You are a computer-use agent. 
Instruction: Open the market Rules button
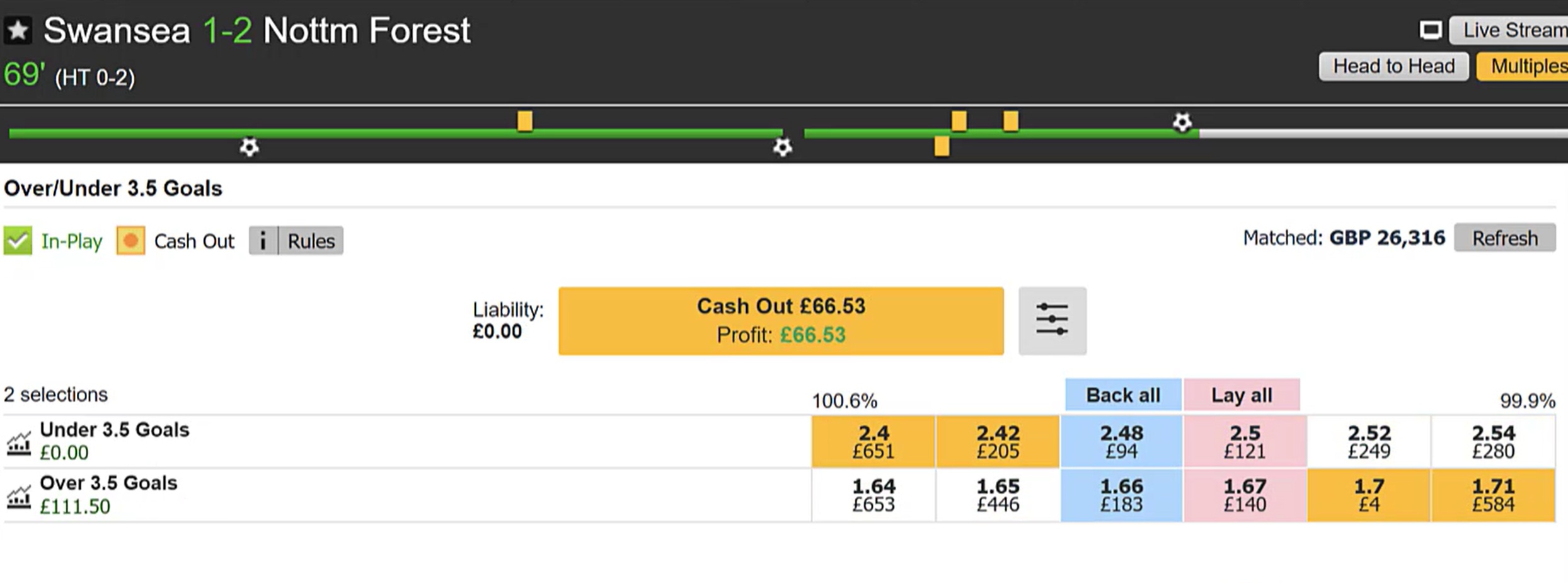tap(311, 241)
